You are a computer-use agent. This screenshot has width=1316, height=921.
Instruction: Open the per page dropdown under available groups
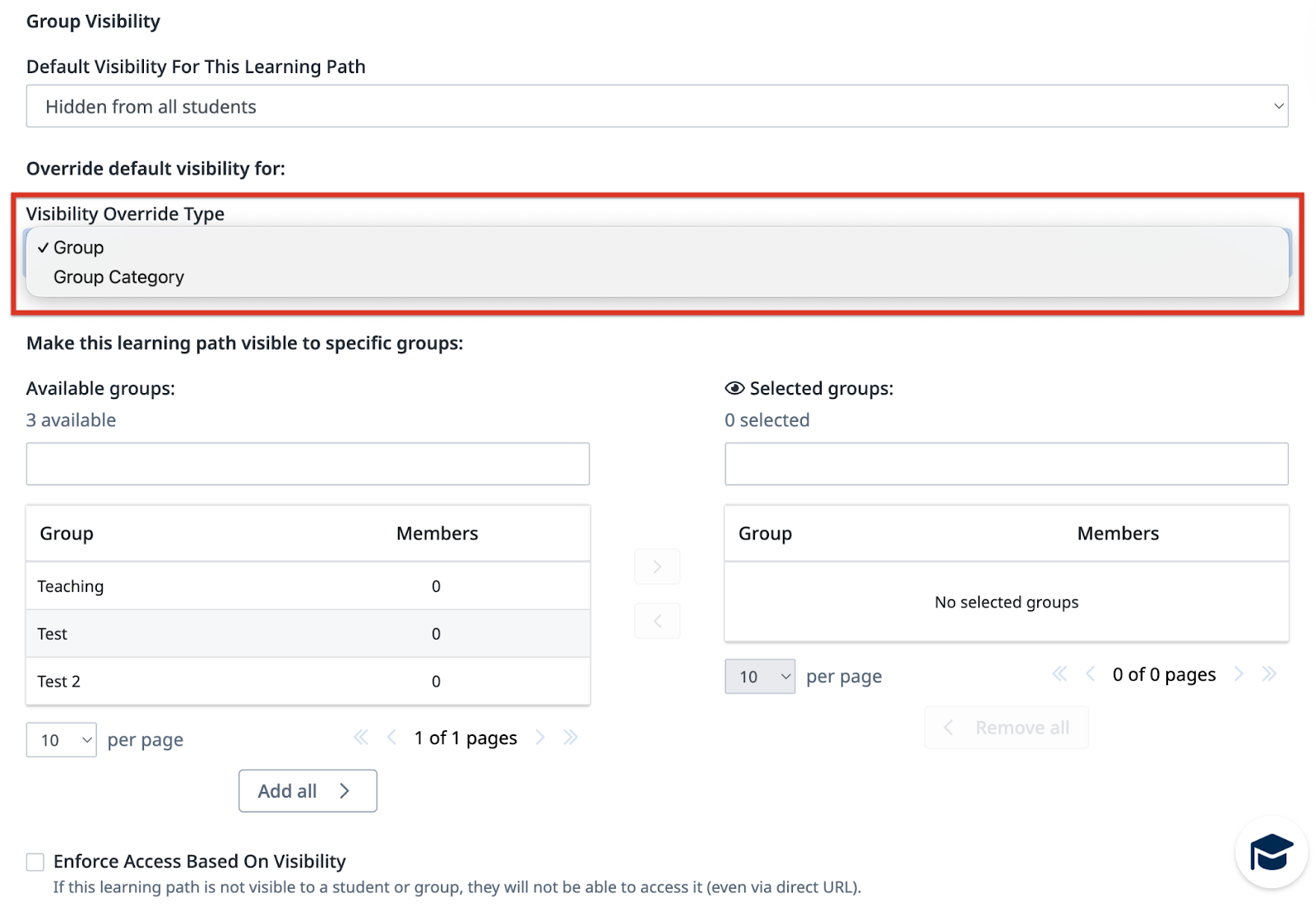(x=61, y=739)
